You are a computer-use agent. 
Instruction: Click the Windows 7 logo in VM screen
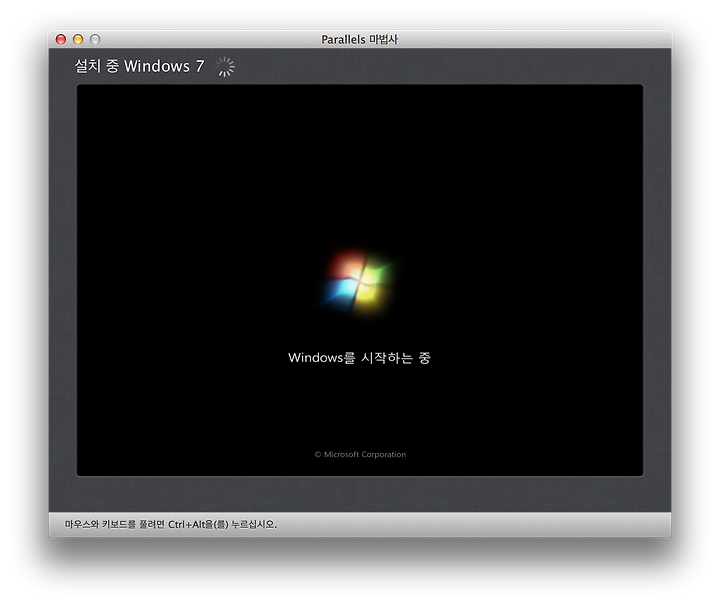click(359, 283)
